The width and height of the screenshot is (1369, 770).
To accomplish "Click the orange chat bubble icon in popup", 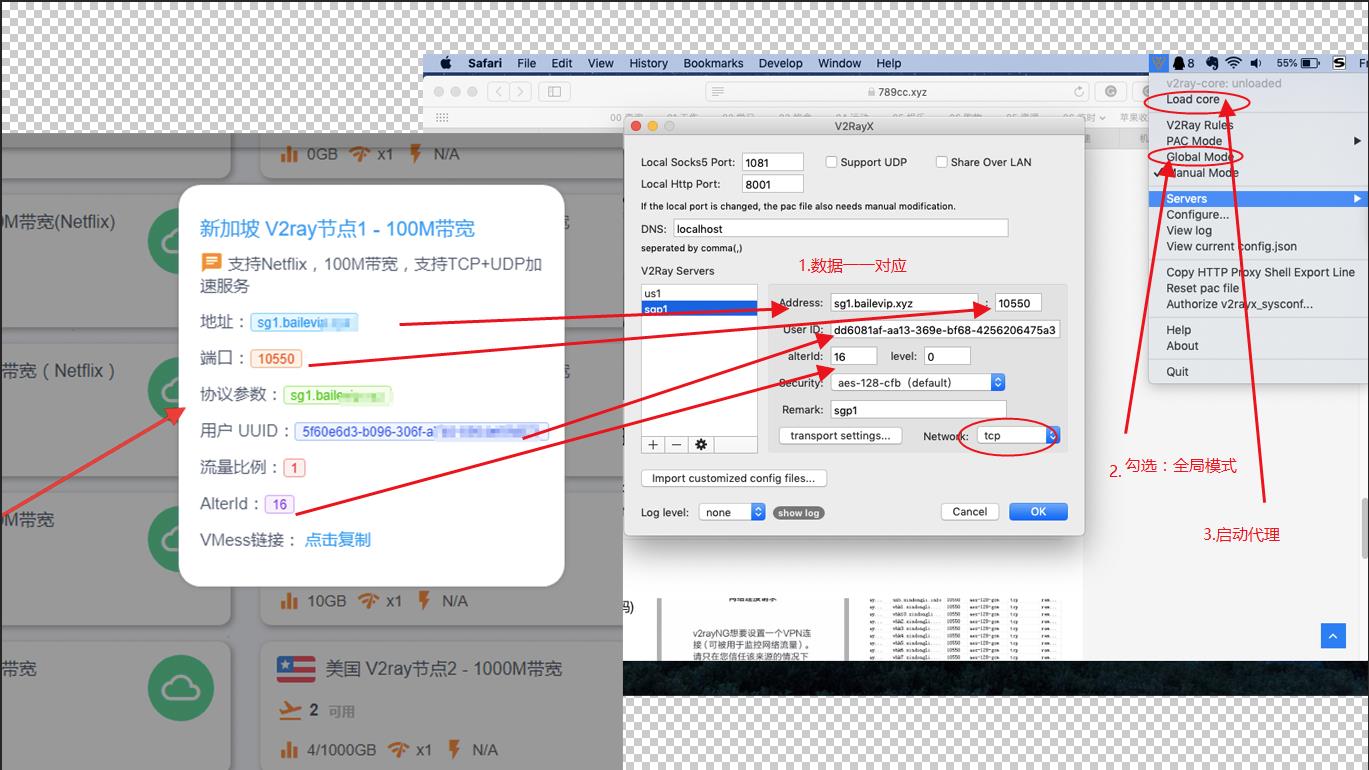I will 211,263.
